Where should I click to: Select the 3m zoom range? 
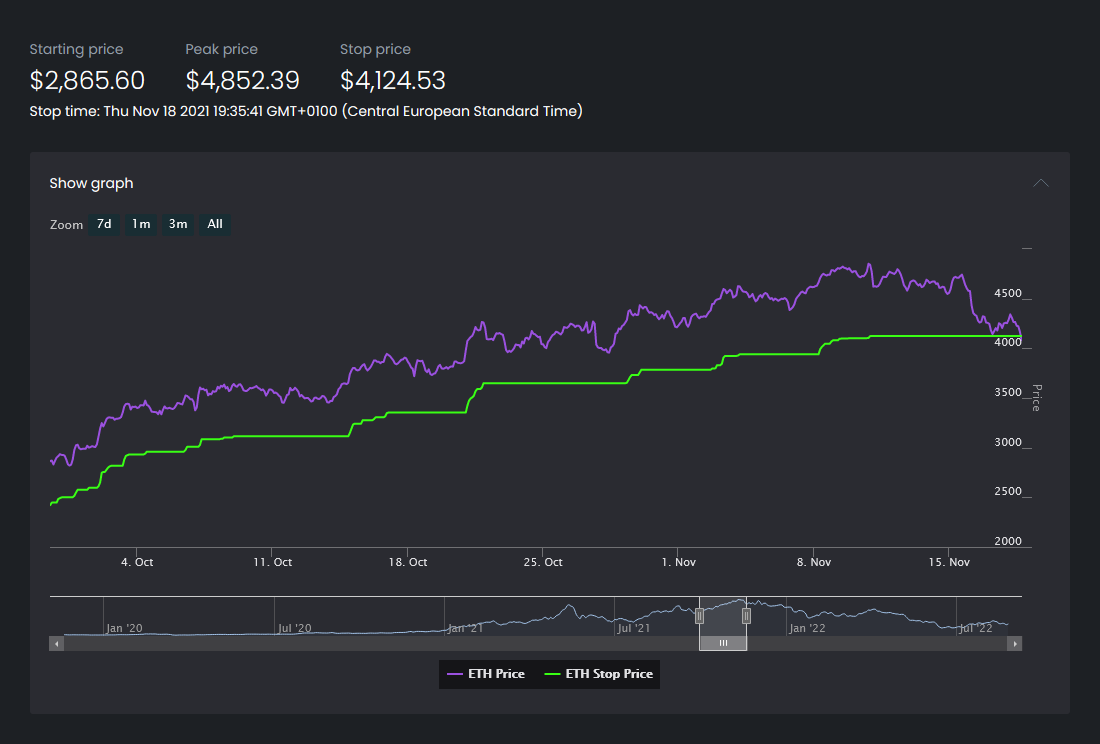[x=178, y=224]
